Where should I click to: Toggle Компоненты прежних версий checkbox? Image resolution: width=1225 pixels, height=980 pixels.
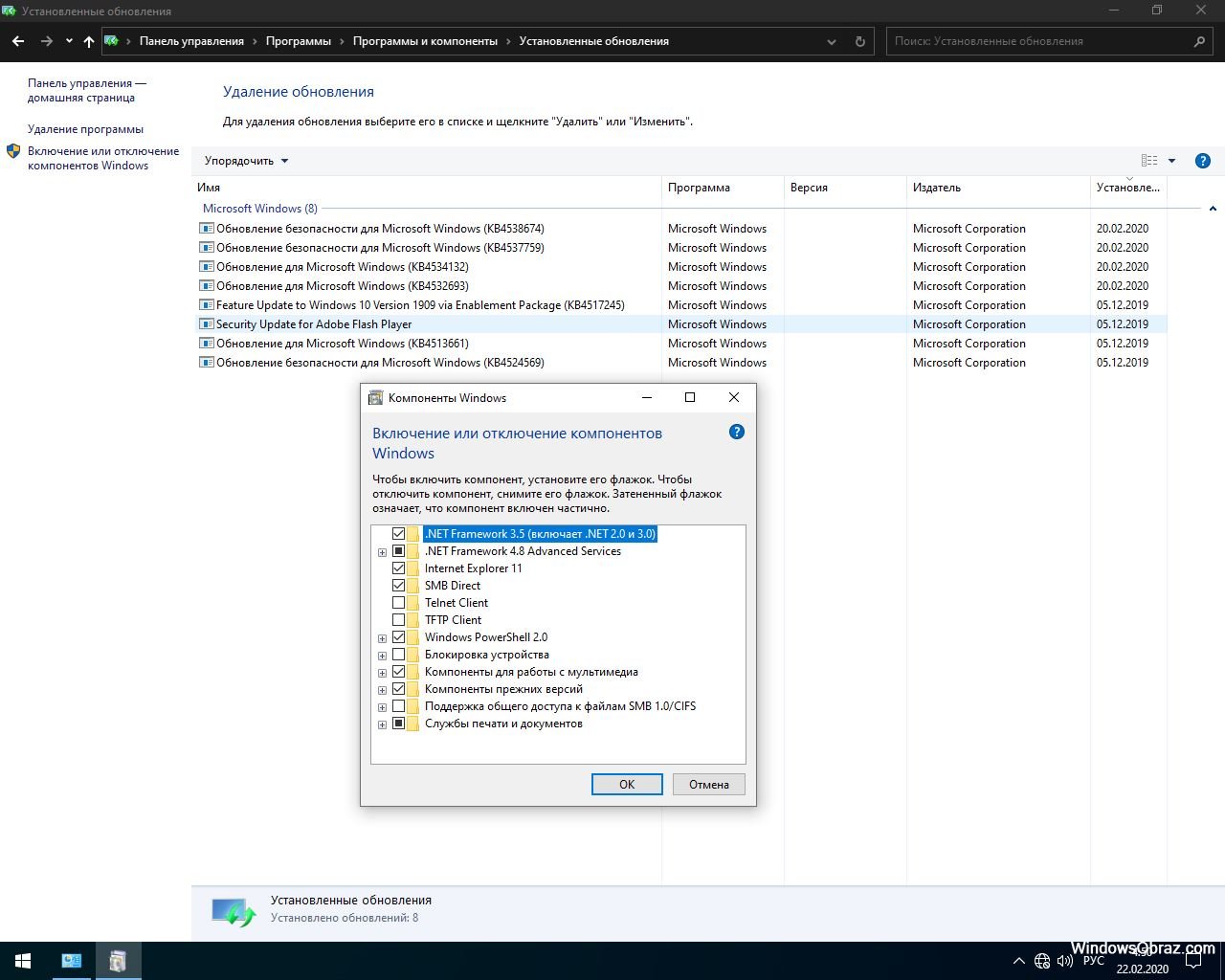(x=399, y=689)
